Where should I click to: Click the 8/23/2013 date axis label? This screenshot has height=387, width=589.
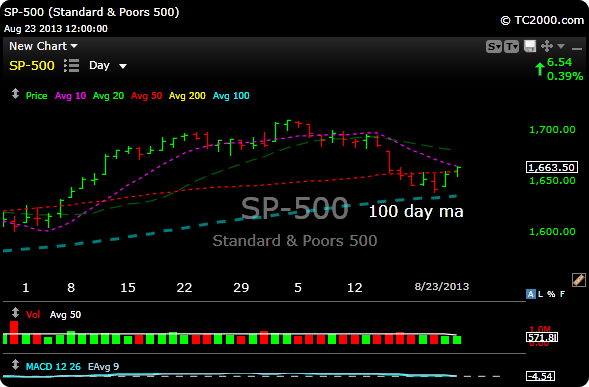(442, 287)
